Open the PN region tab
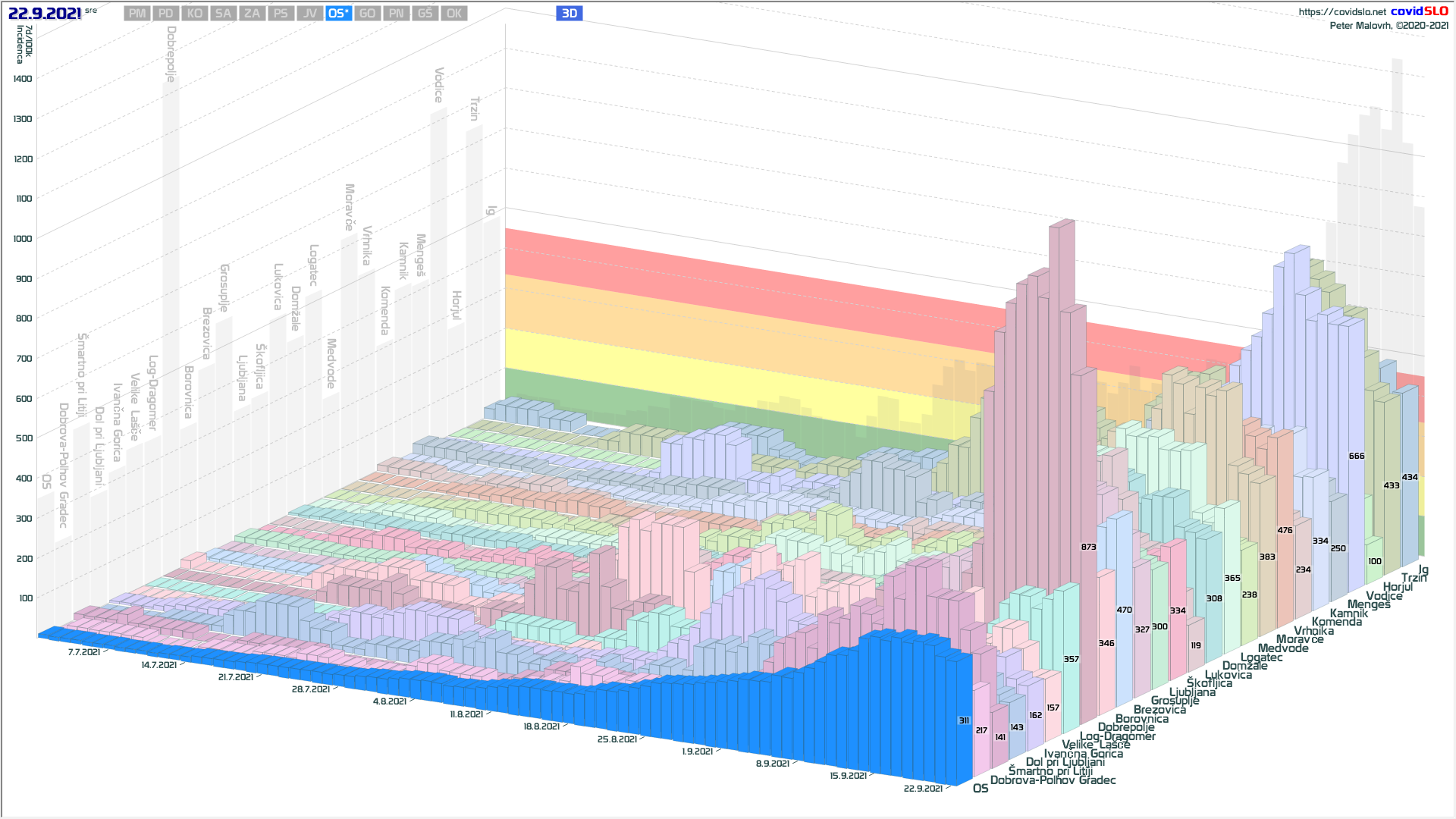Viewport: 1456px width, 819px height. click(396, 14)
